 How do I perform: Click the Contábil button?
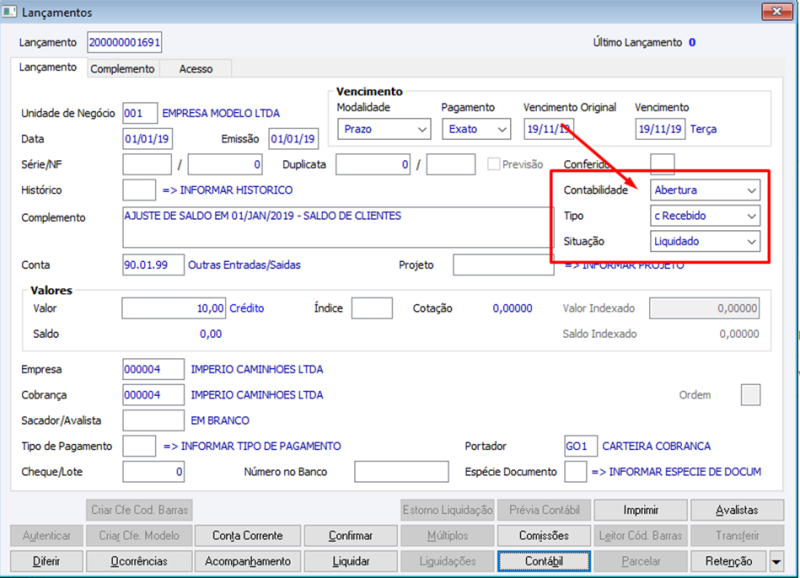[x=544, y=561]
